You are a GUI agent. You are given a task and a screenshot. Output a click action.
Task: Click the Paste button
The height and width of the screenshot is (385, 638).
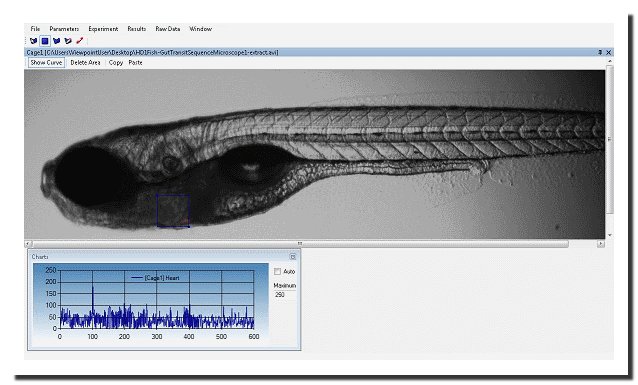click(x=135, y=63)
